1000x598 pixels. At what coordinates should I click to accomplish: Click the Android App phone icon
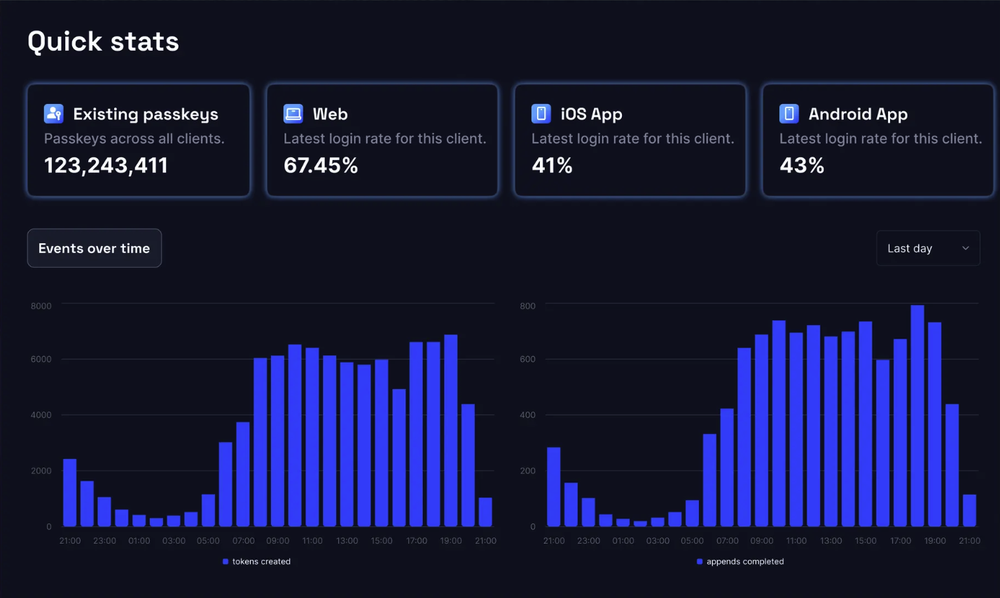[789, 114]
